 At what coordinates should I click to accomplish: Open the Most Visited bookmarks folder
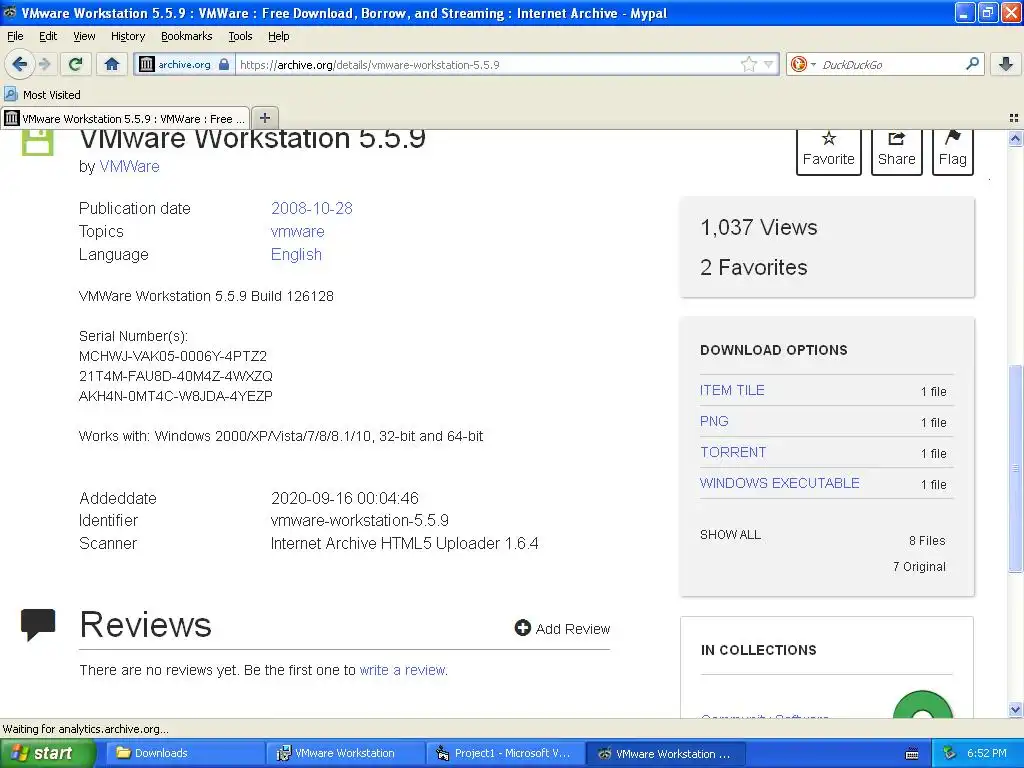click(x=42, y=95)
